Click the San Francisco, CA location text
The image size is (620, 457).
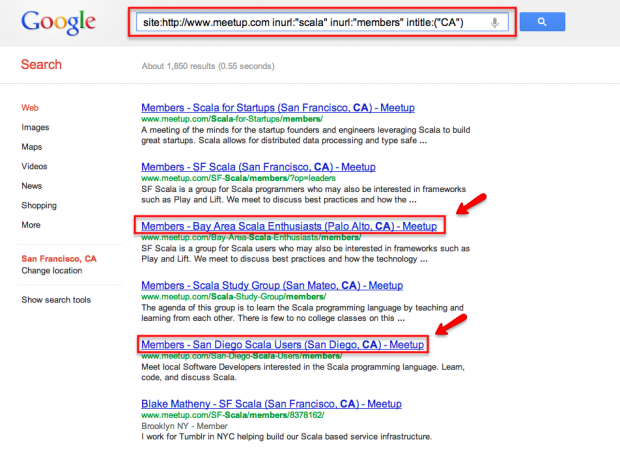tap(59, 259)
